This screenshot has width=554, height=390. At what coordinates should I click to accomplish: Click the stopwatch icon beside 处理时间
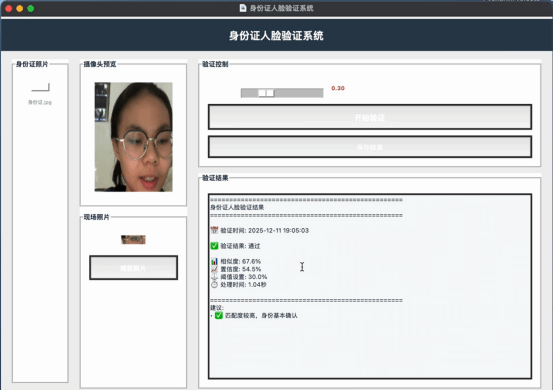click(214, 284)
